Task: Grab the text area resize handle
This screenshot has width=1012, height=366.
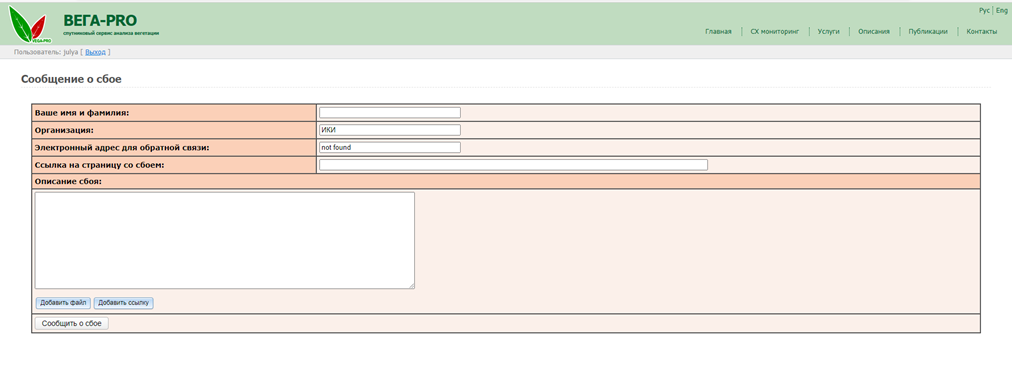Action: 411,285
